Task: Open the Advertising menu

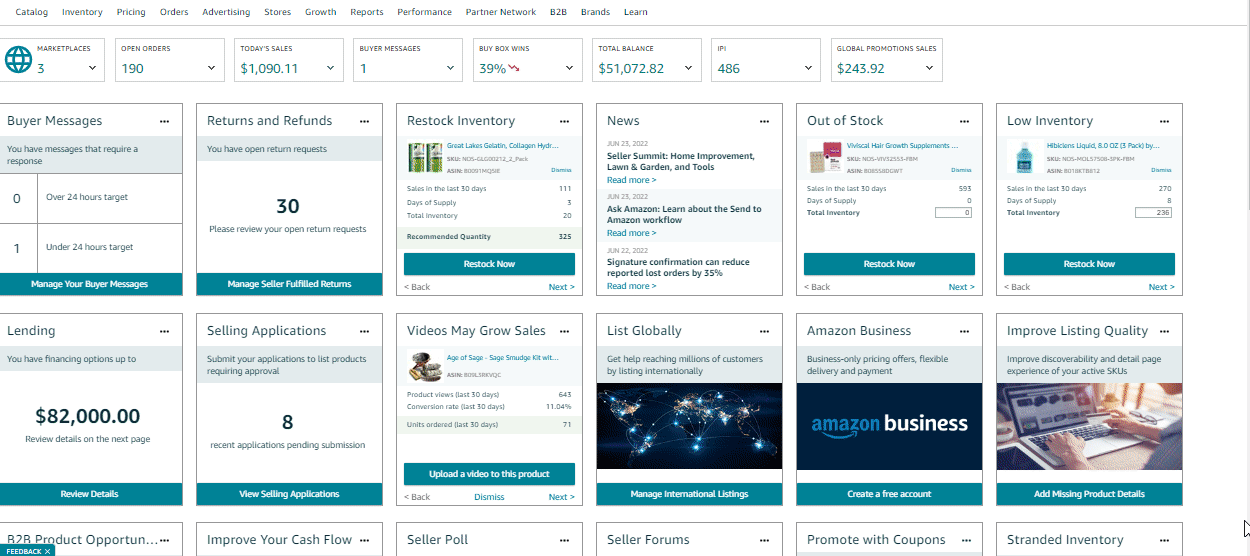Action: (226, 12)
